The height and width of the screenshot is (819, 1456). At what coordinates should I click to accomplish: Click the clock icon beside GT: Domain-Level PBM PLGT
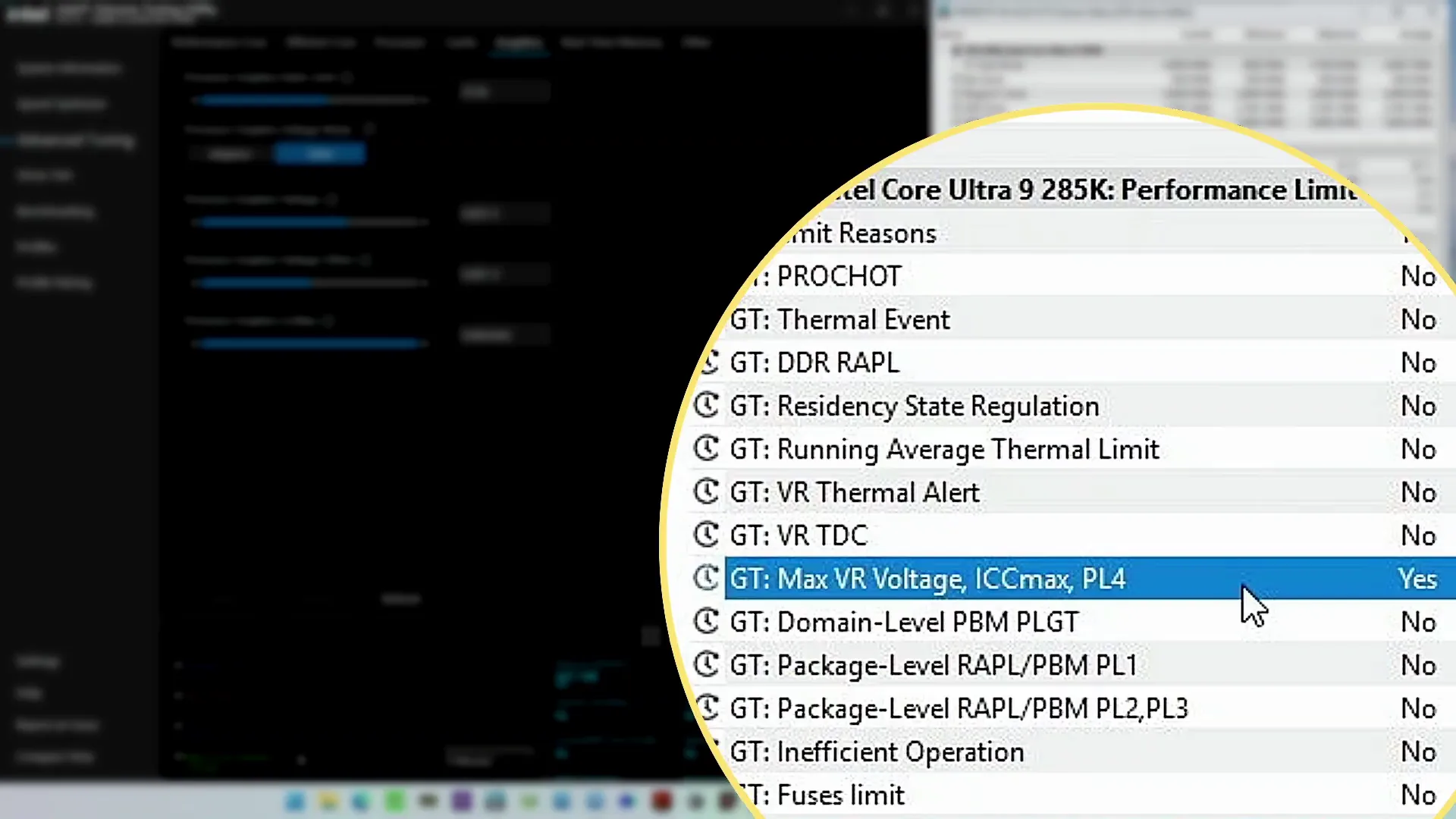(x=706, y=622)
